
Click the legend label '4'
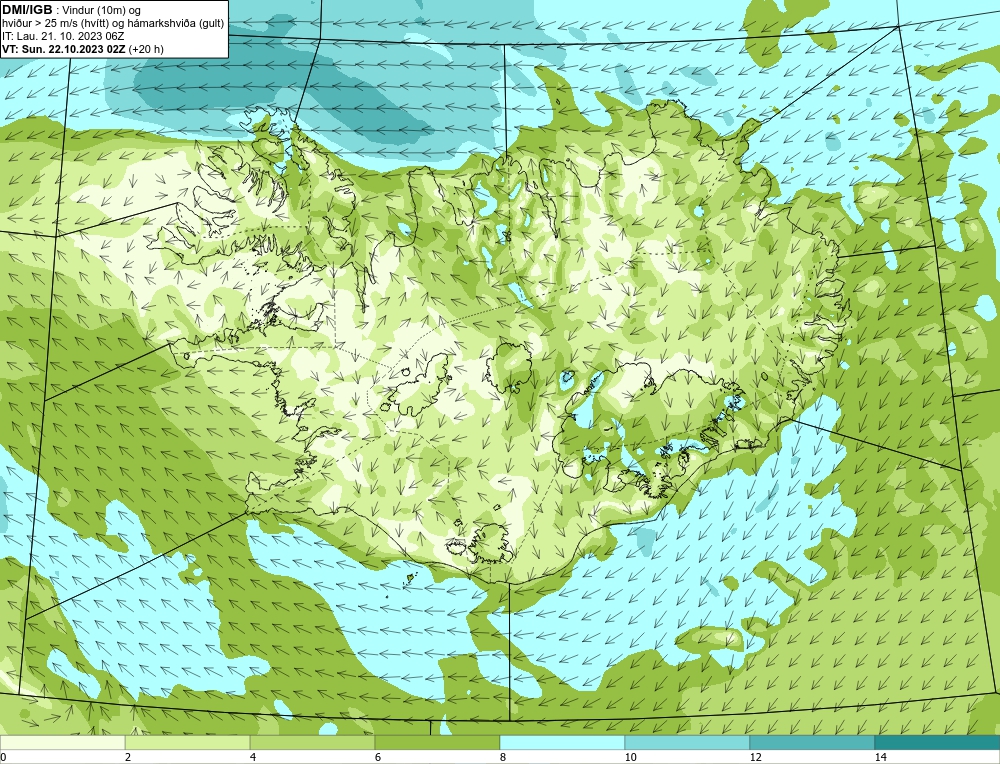tap(253, 757)
